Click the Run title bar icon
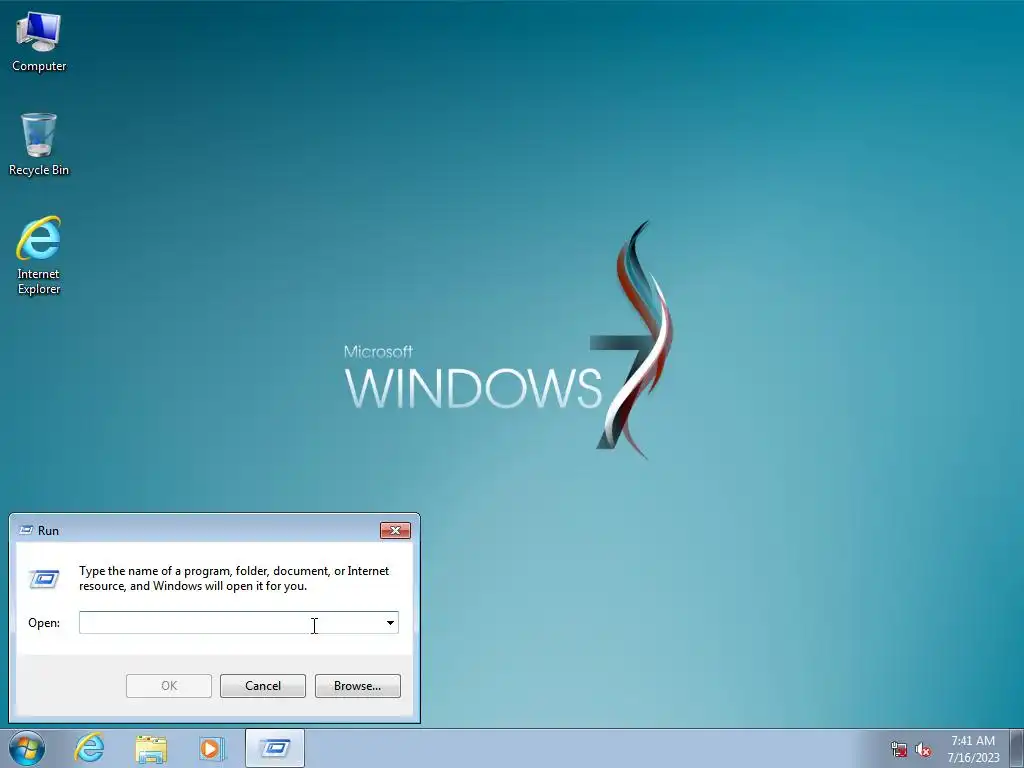 coord(26,530)
